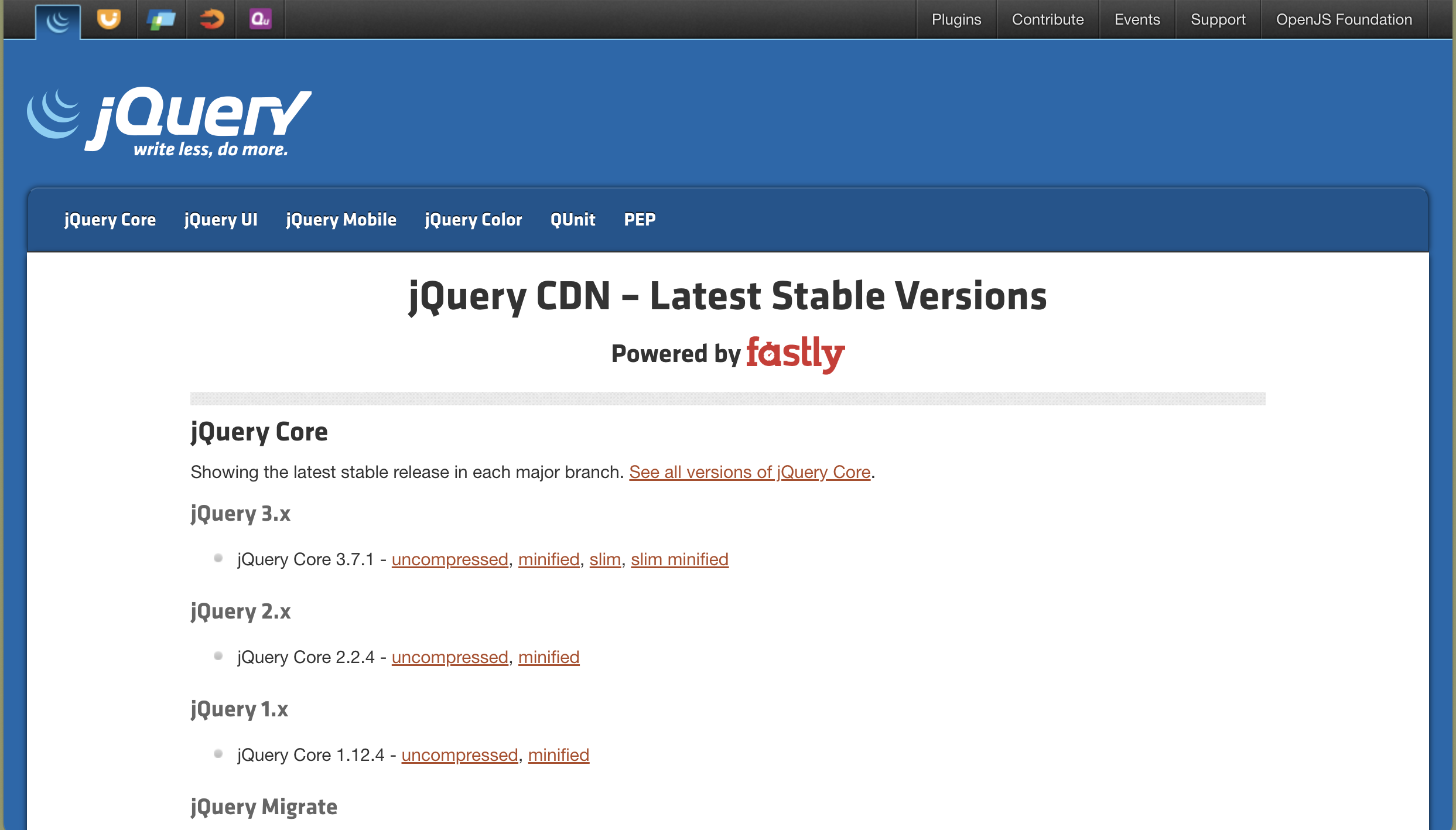Open the jQuery 1.12.4 minified link
Screen dimensions: 1456x830
coord(558,755)
